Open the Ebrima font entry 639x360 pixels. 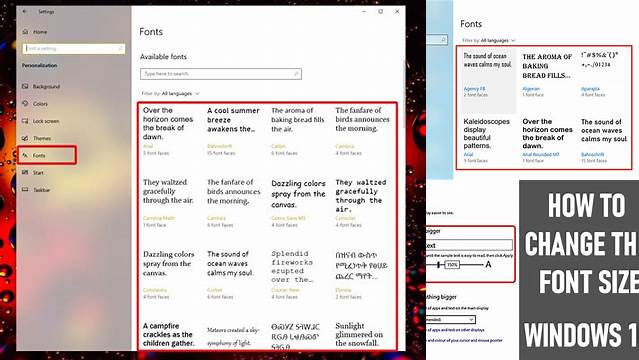coord(362,275)
